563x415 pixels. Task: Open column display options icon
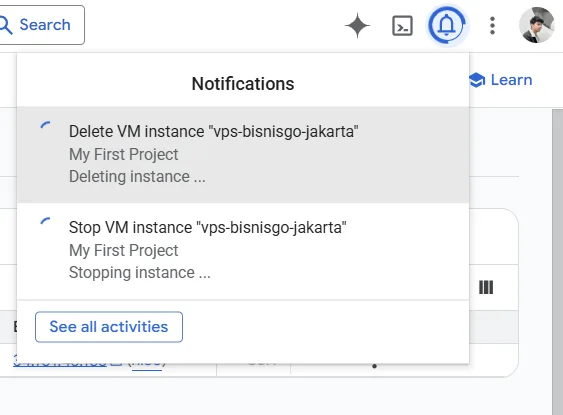pyautogui.click(x=486, y=287)
